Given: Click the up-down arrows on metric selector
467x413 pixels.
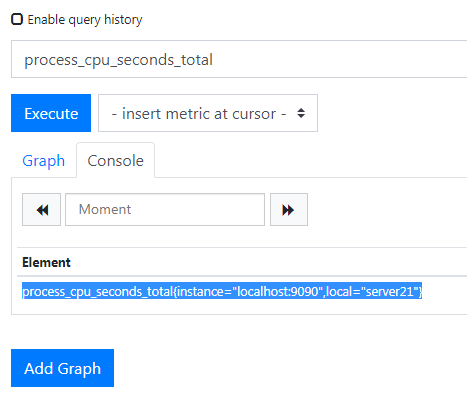Looking at the screenshot, I should coord(301,113).
